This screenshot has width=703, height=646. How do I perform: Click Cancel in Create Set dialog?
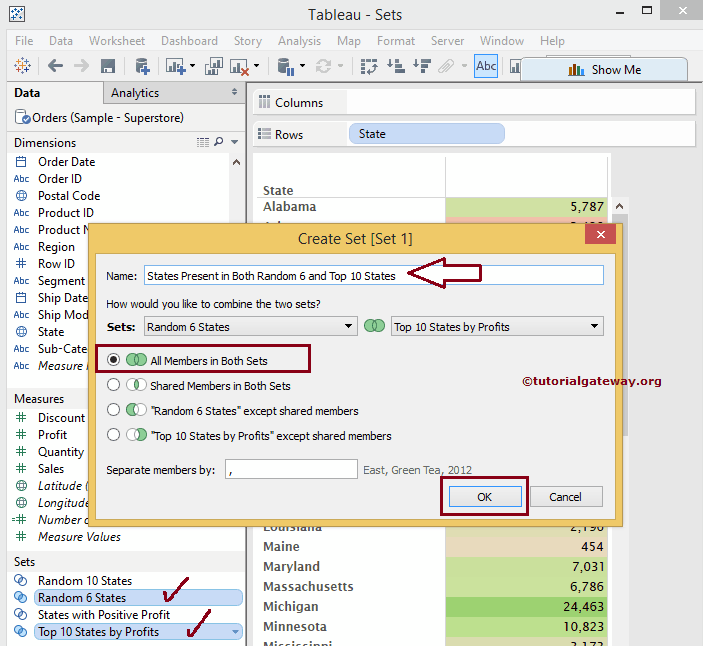[x=565, y=497]
